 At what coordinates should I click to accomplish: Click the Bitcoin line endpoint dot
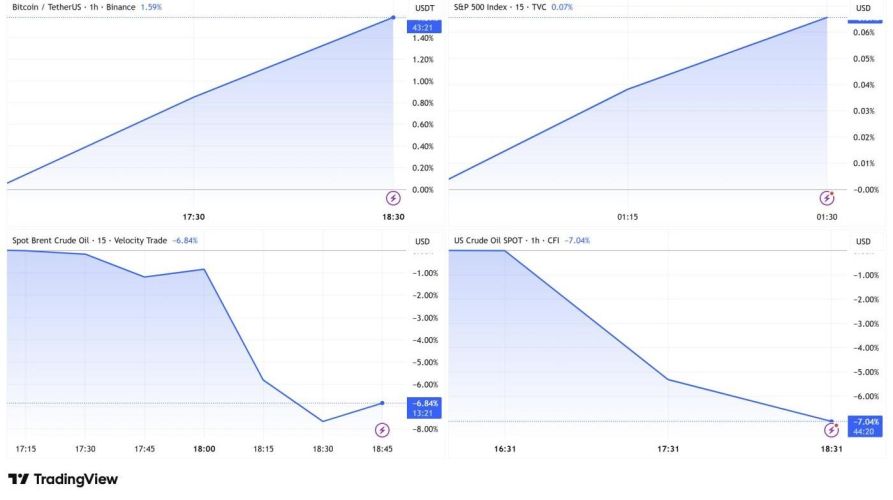pyautogui.click(x=393, y=17)
